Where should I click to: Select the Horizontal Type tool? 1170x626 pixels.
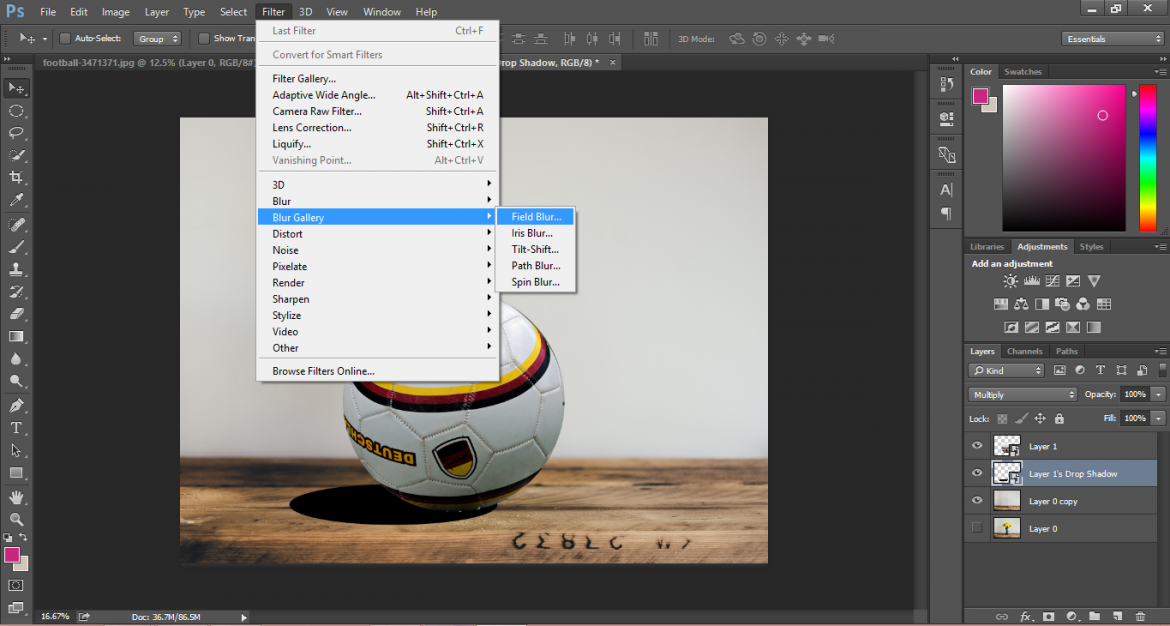click(x=16, y=428)
